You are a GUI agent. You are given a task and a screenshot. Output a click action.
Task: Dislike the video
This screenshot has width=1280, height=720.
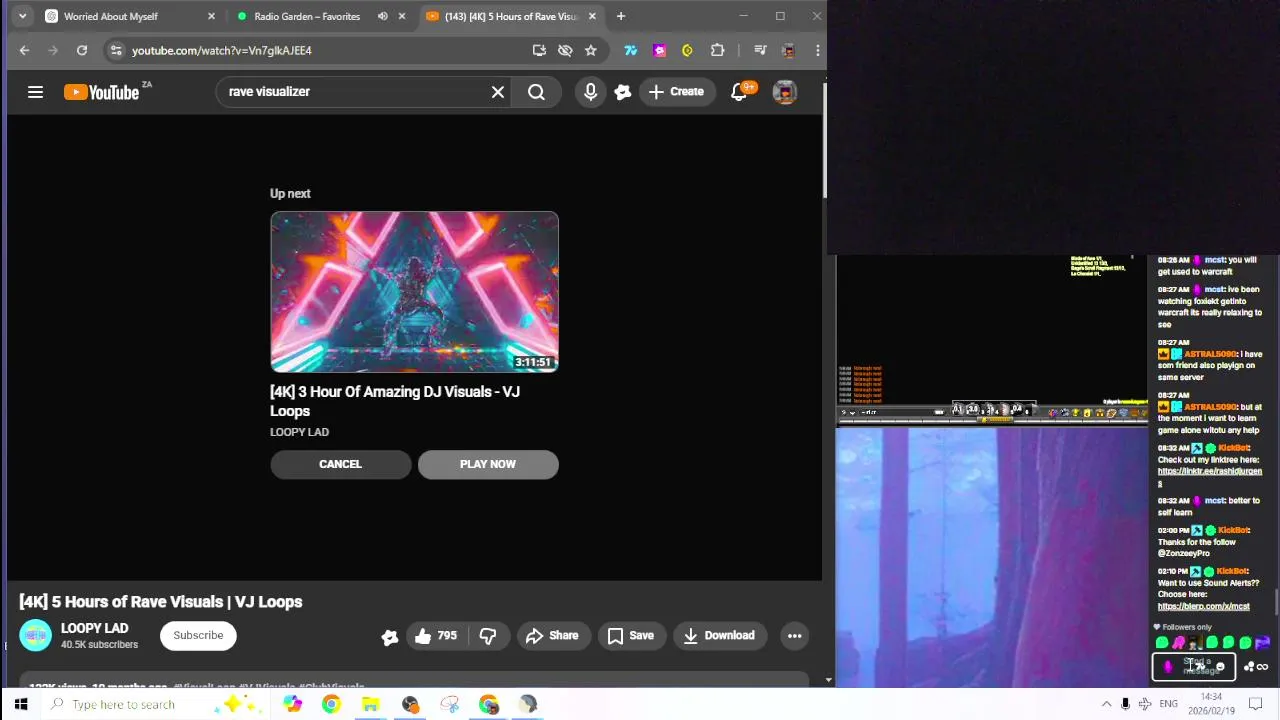tap(488, 635)
